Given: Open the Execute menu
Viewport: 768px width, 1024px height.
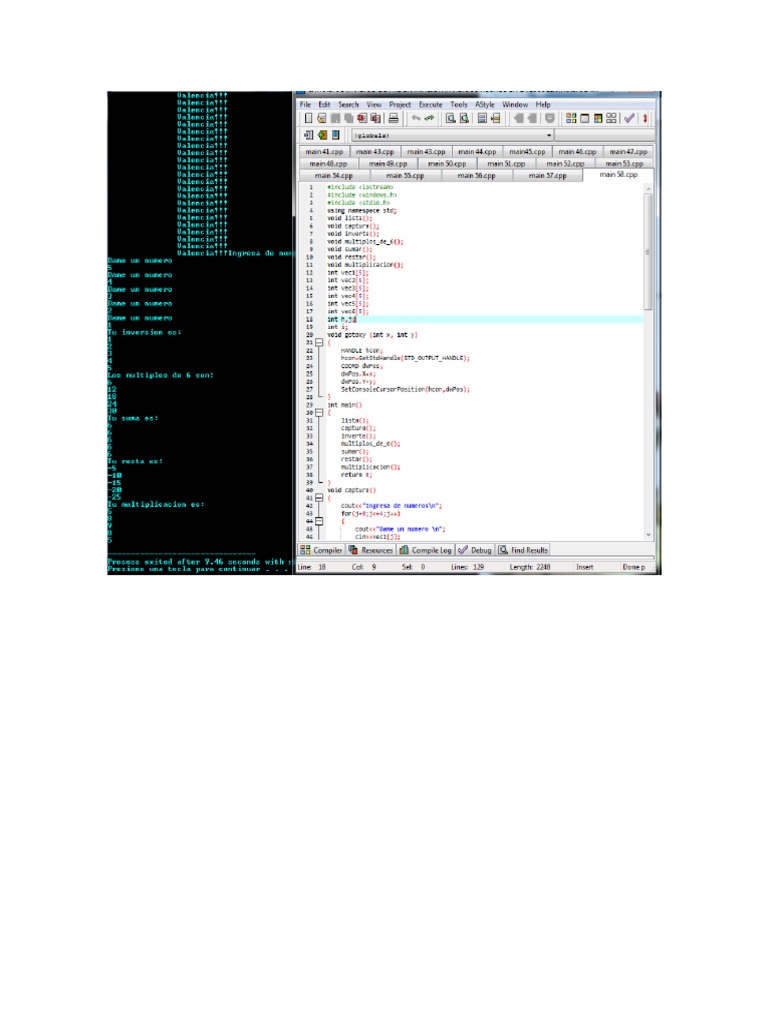Looking at the screenshot, I should [x=430, y=104].
